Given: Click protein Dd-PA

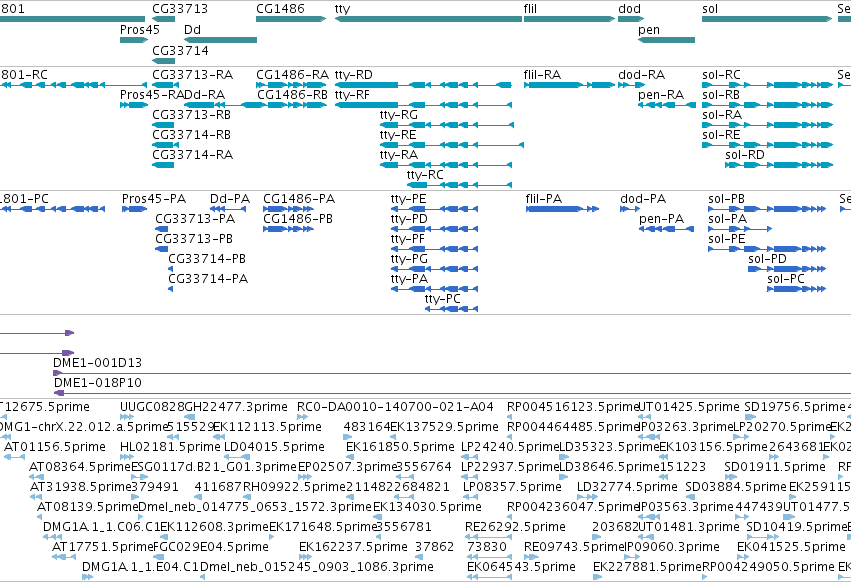Looking at the screenshot, I should pyautogui.click(x=228, y=209).
